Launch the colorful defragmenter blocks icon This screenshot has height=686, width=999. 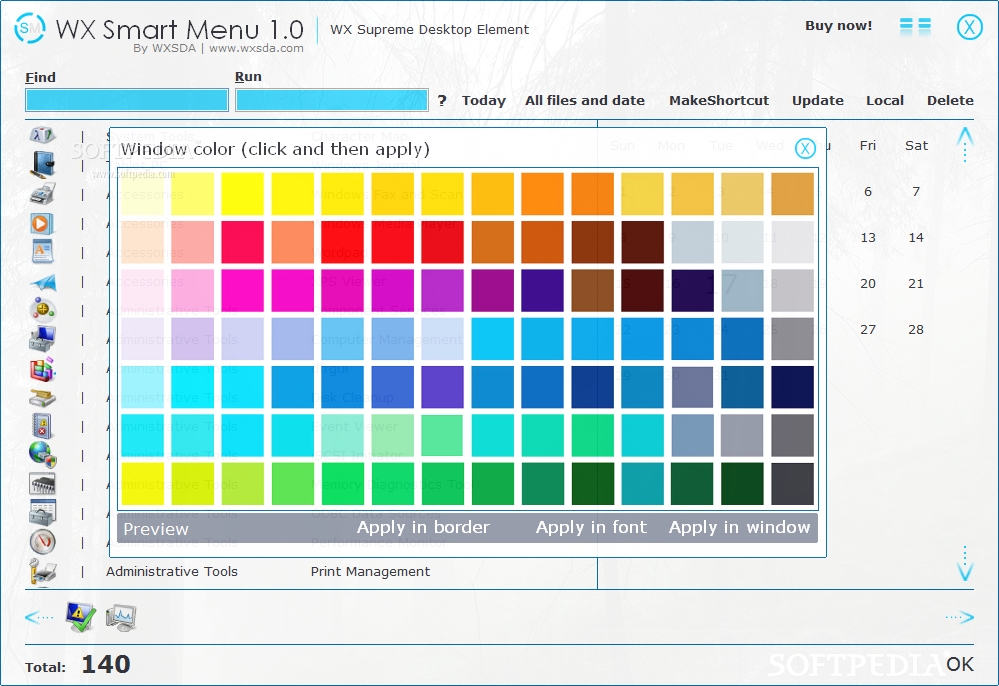click(x=42, y=369)
